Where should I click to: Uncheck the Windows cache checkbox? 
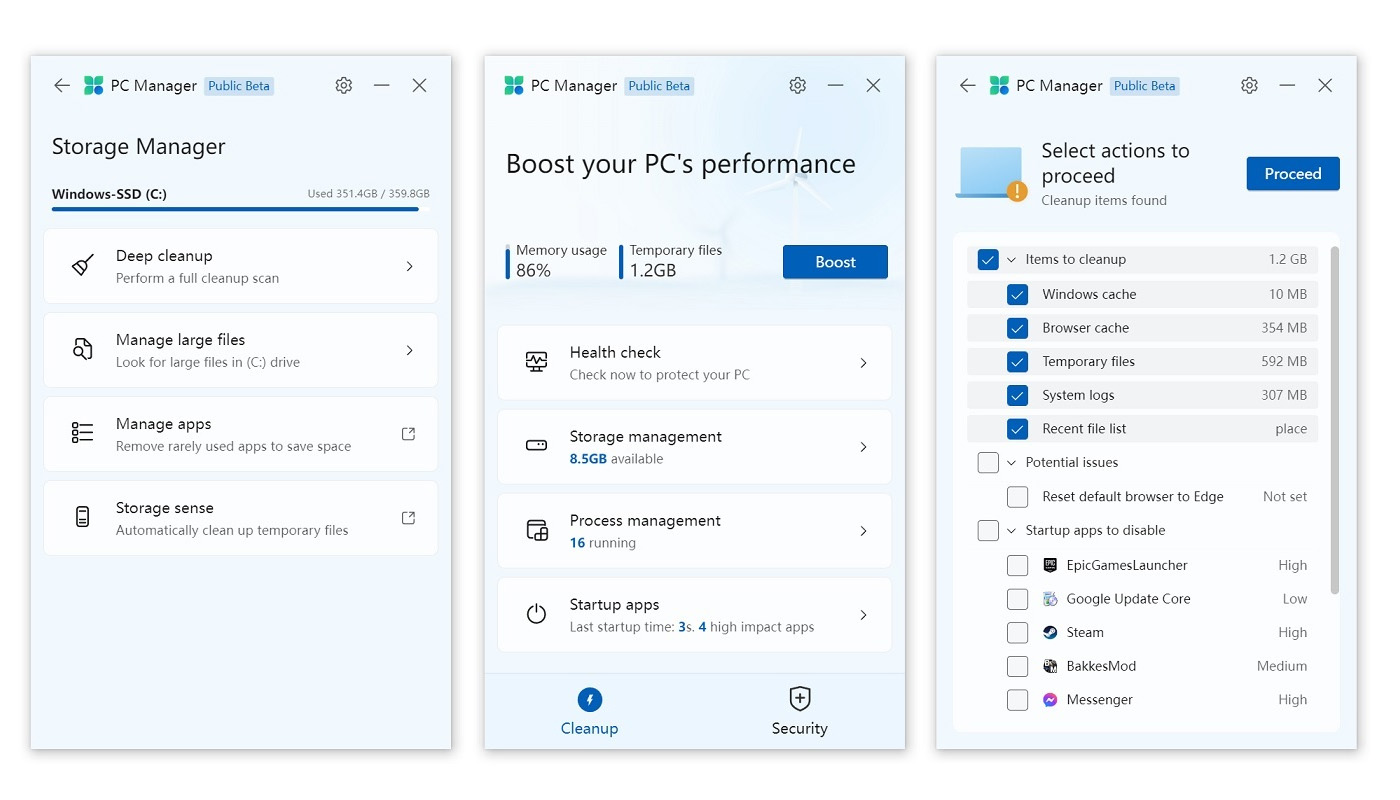1017,294
